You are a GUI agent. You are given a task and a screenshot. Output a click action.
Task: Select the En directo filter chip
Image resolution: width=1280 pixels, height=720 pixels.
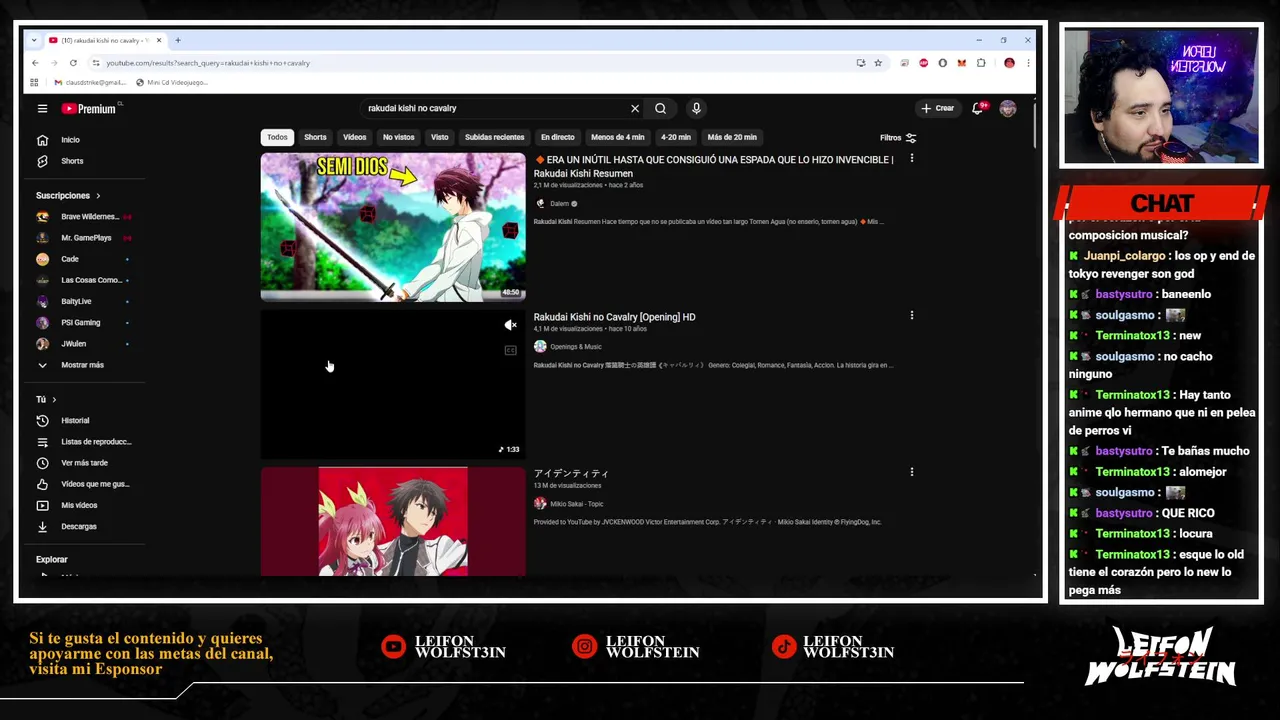(x=558, y=137)
